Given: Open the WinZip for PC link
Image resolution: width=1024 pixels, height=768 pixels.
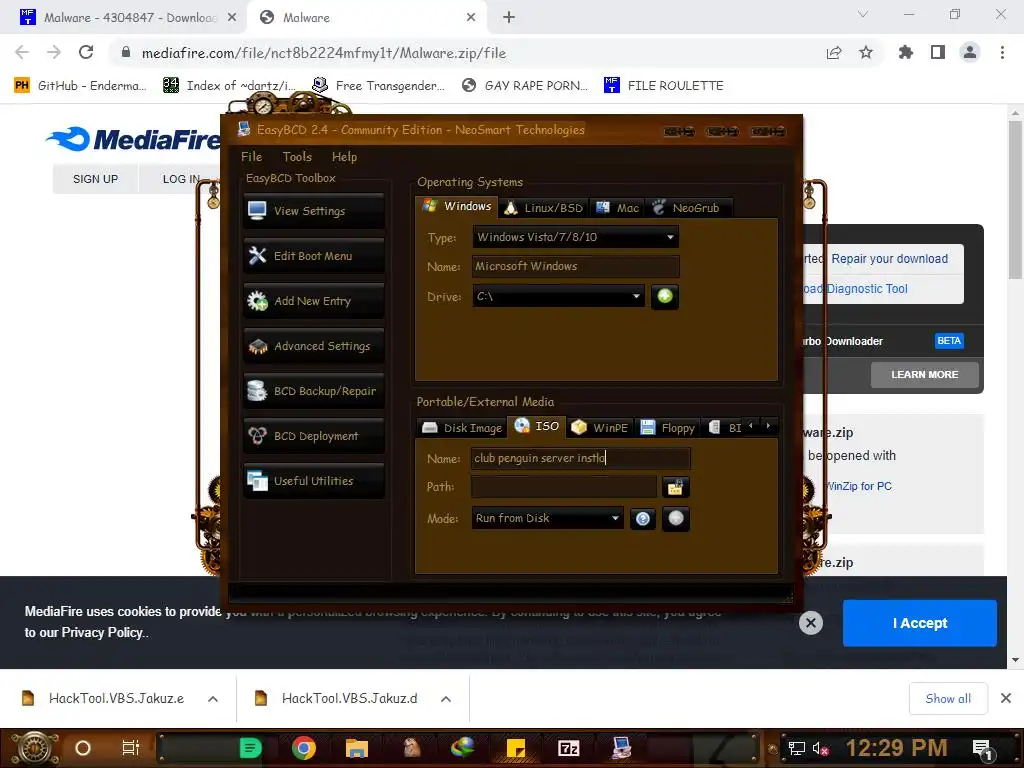Looking at the screenshot, I should point(859,486).
